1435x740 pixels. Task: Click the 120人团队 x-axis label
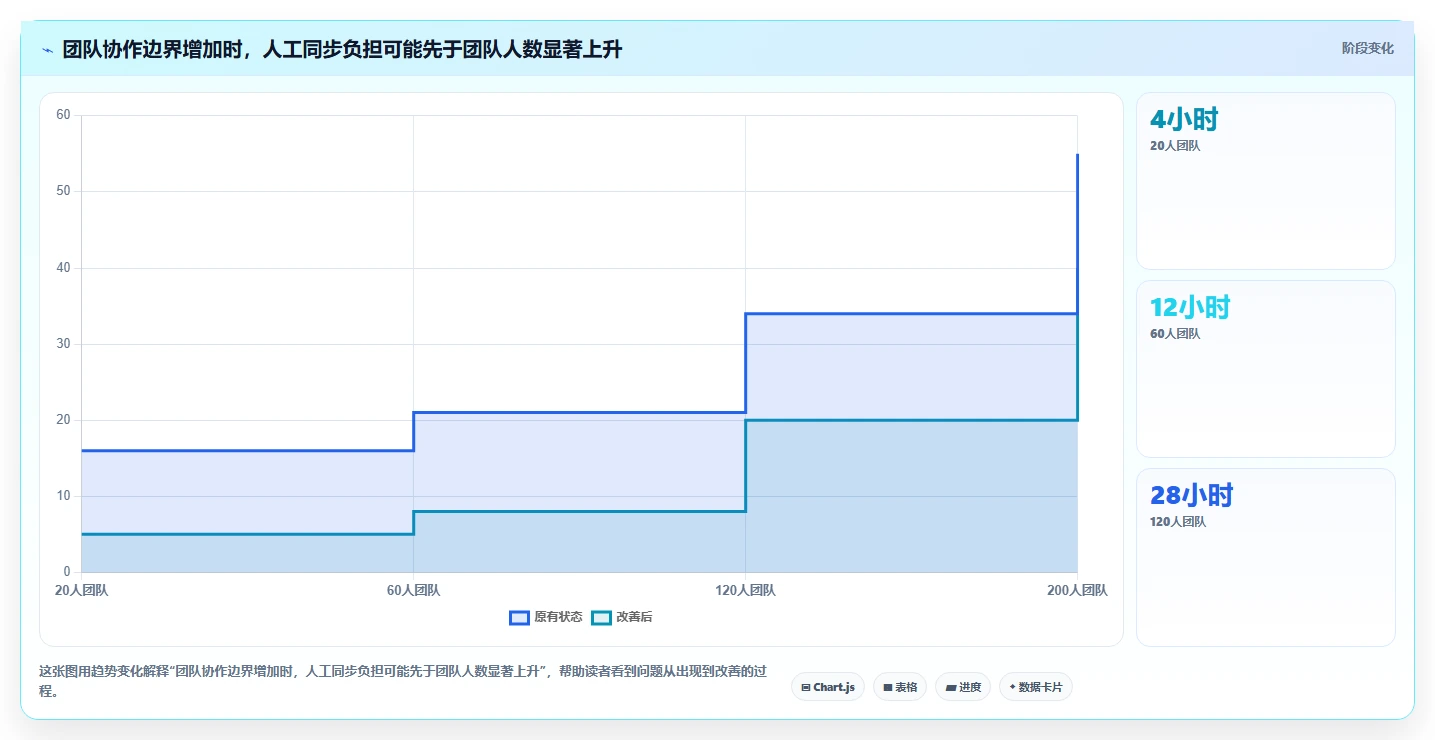(x=745, y=591)
